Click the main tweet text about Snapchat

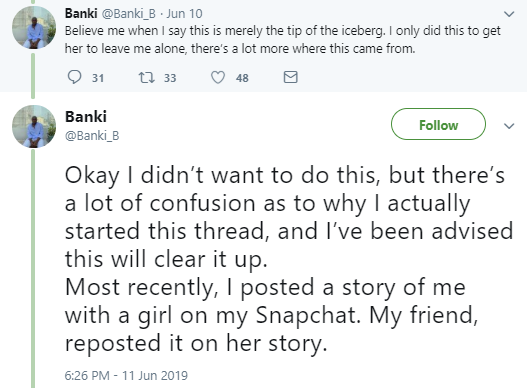pos(289,259)
